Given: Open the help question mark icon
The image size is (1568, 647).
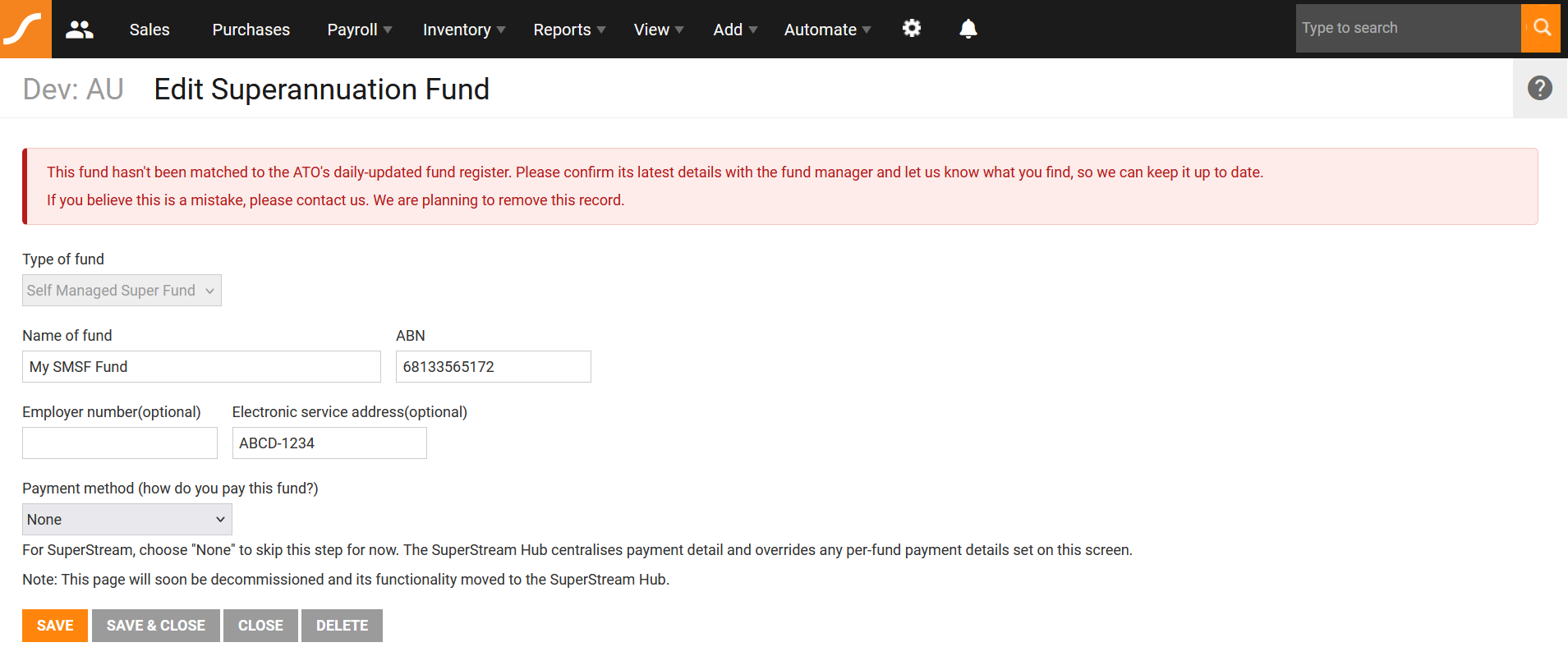Looking at the screenshot, I should tap(1540, 88).
